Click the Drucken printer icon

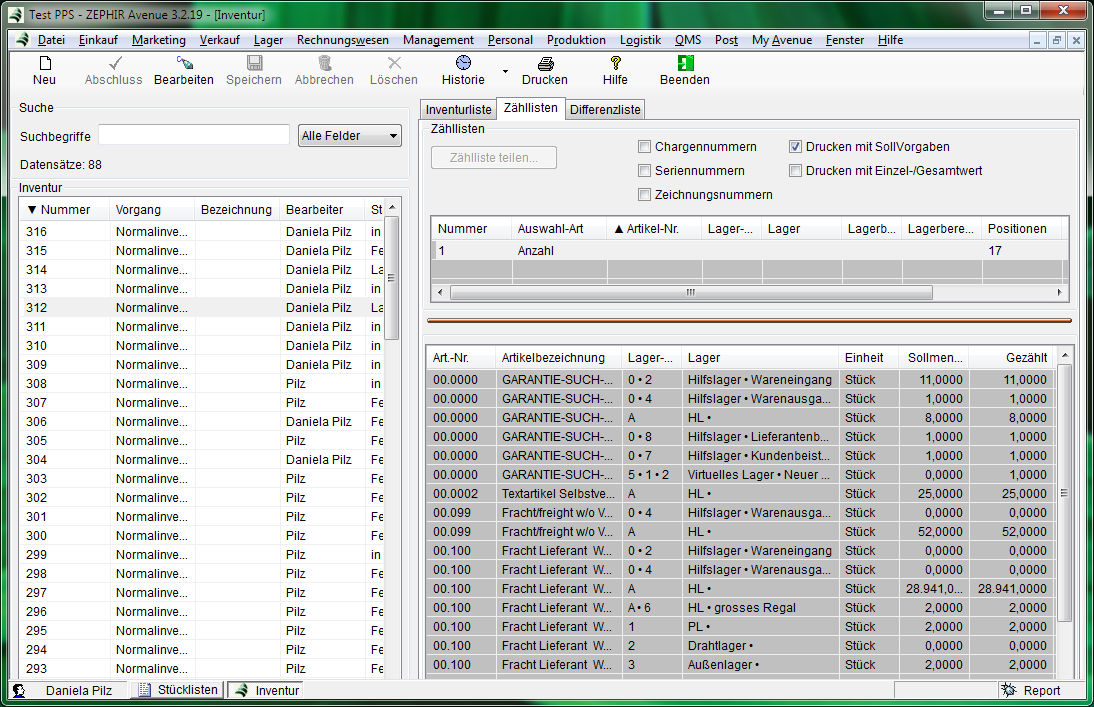coord(544,63)
